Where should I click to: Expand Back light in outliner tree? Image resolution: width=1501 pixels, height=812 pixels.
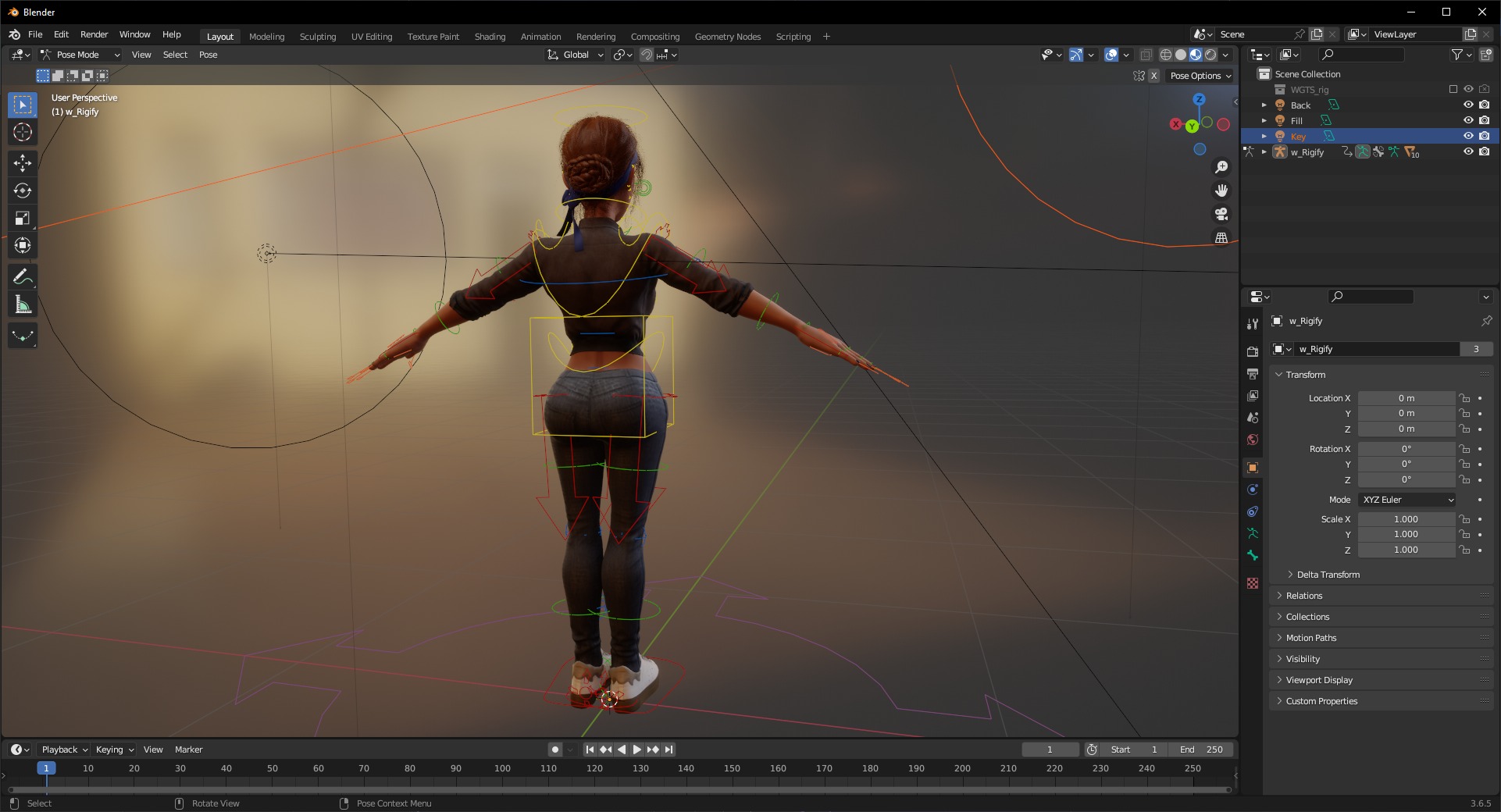[x=1264, y=105]
